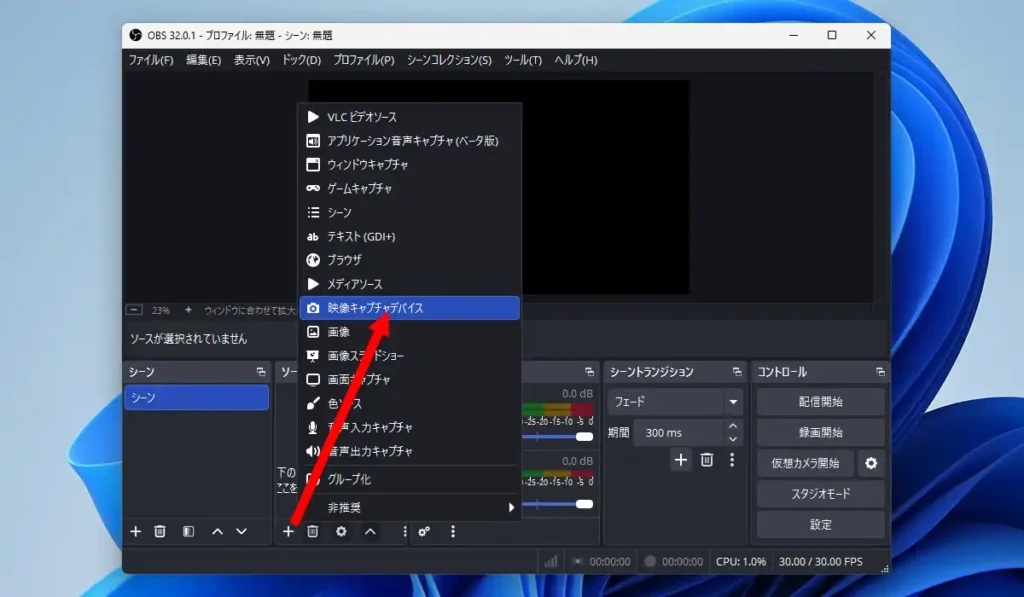The width and height of the screenshot is (1024, 597).
Task: Add a new scene with plus icon
Action: click(x=136, y=531)
